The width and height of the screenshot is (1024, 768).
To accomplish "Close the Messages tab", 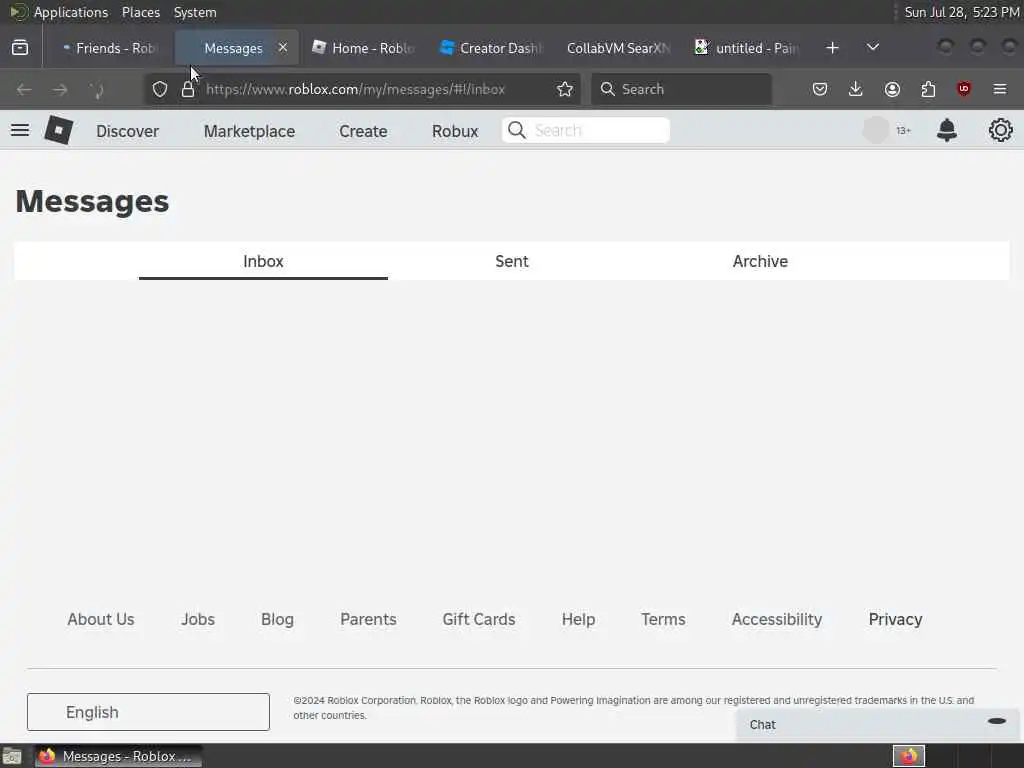I will (x=283, y=48).
